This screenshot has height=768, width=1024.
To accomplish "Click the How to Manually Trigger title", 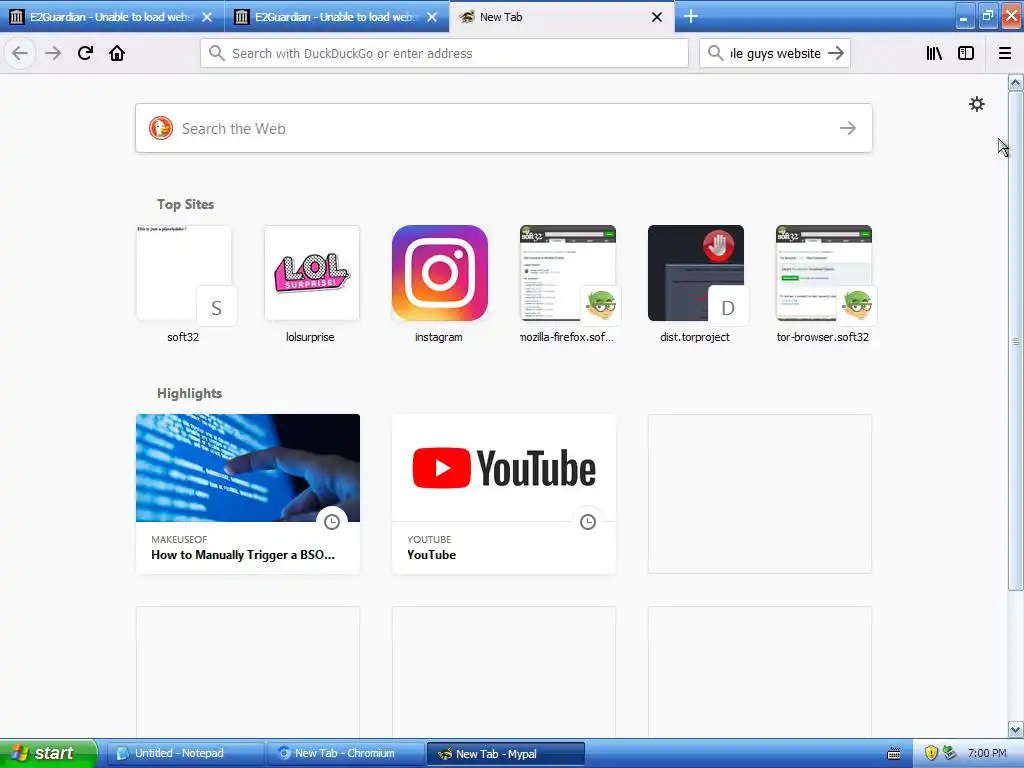I will (243, 554).
